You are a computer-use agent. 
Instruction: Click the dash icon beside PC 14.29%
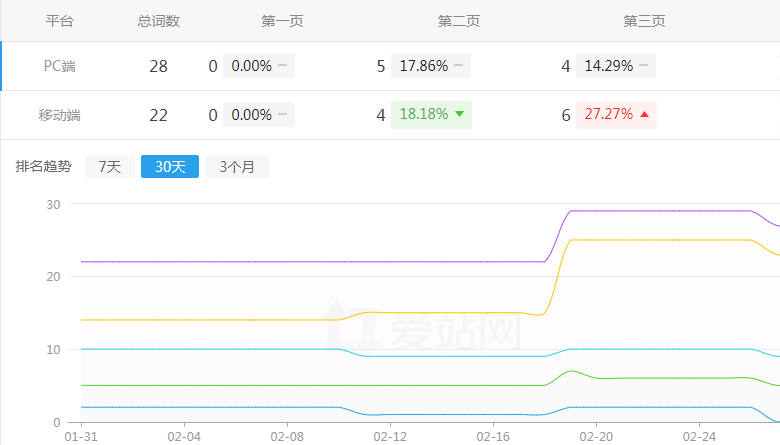pyautogui.click(x=643, y=67)
